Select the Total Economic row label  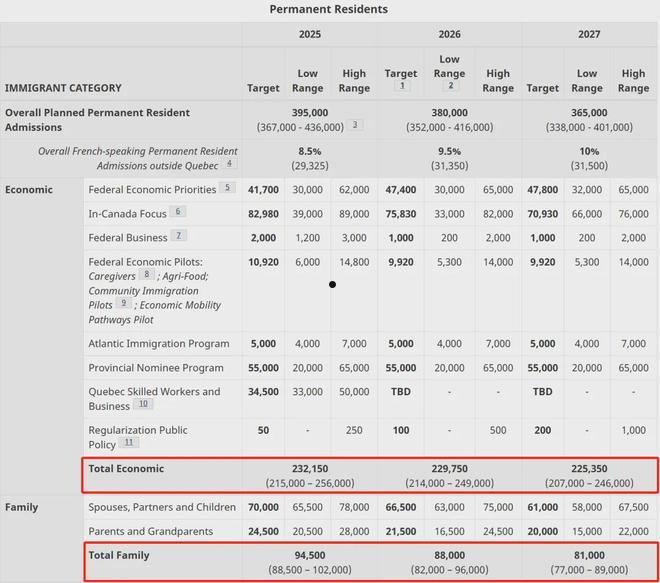pos(126,468)
